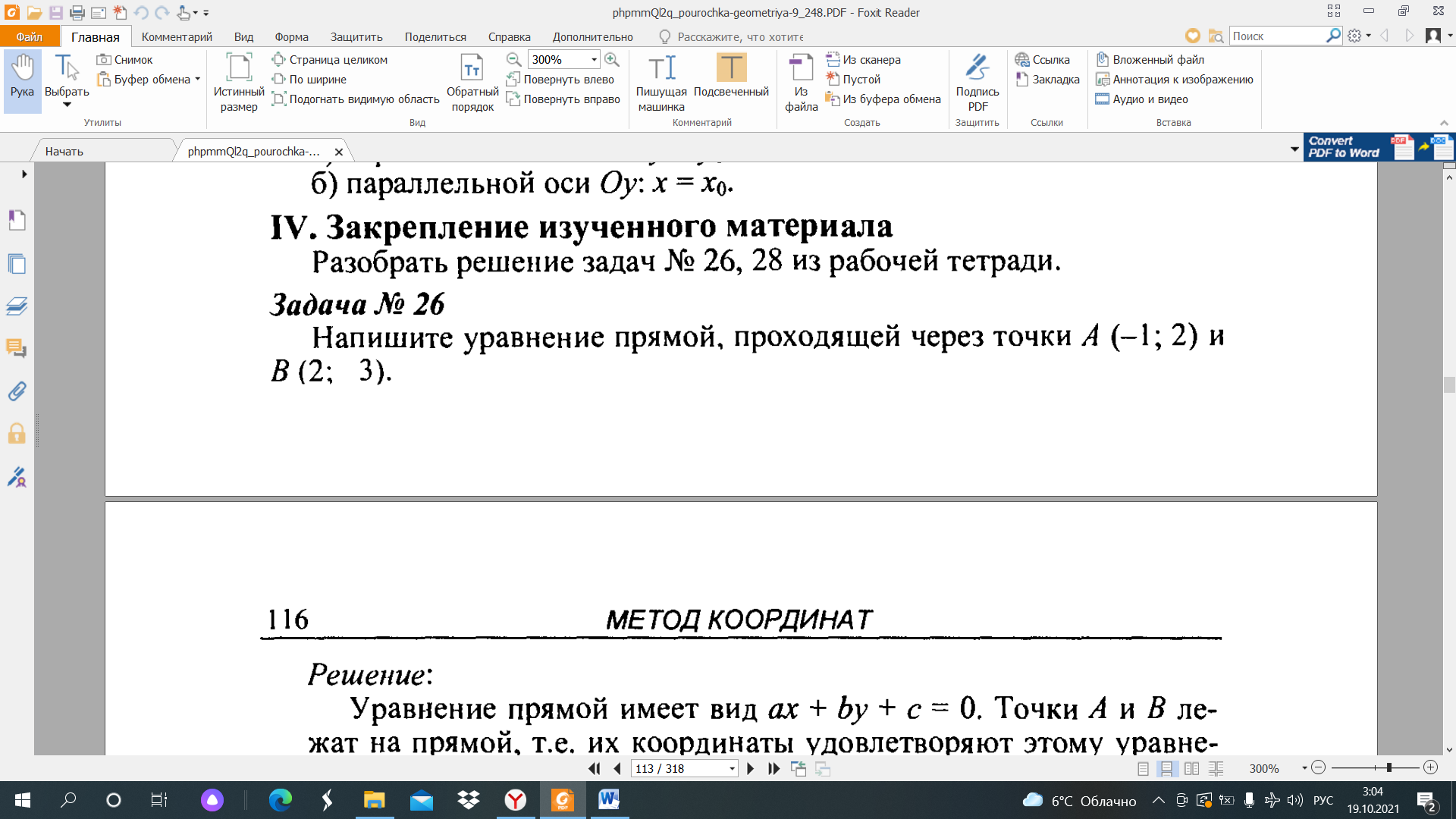The width and height of the screenshot is (1456, 819).
Task: Open the Файл menu
Action: [x=30, y=36]
